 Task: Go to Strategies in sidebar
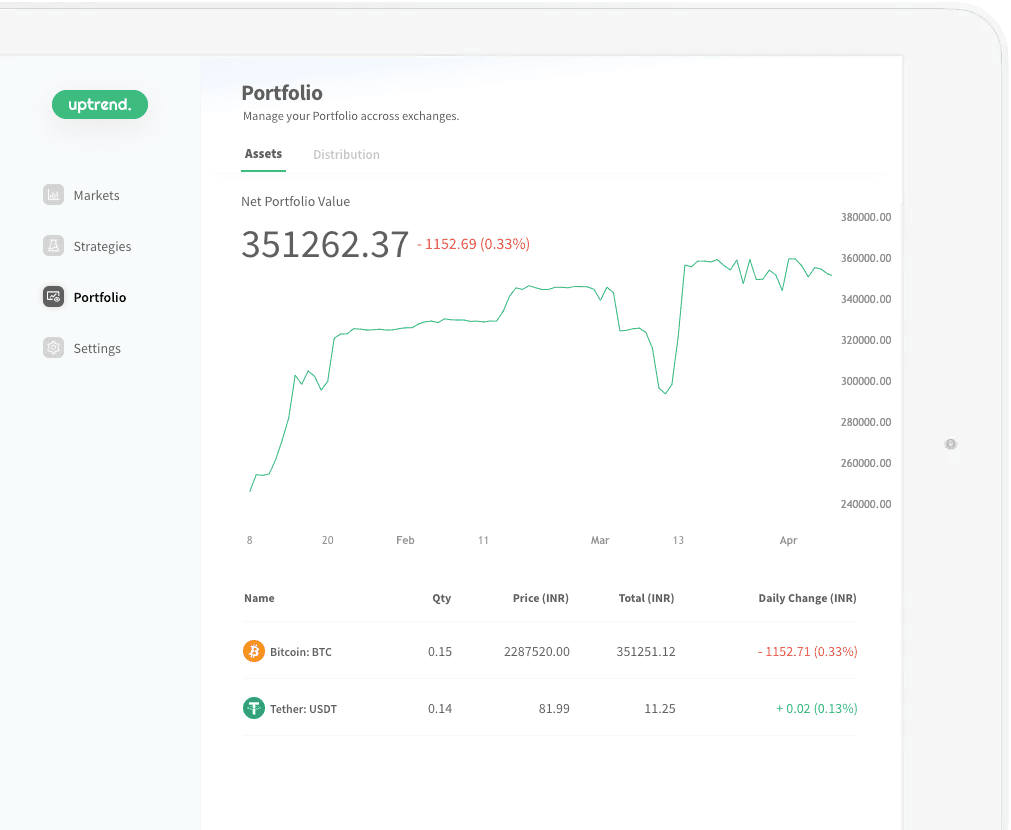pos(102,247)
